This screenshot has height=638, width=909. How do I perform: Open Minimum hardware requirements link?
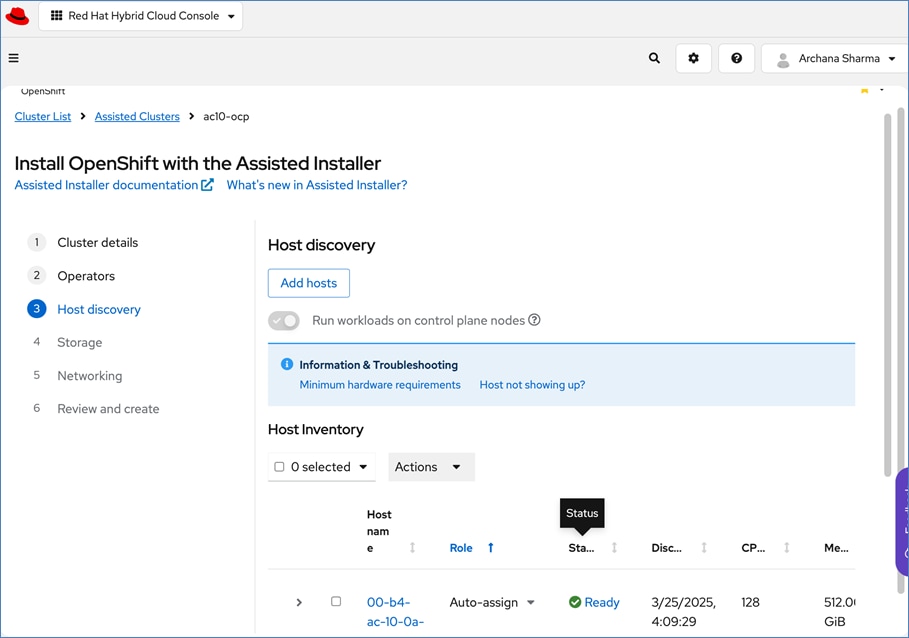[x=380, y=385]
